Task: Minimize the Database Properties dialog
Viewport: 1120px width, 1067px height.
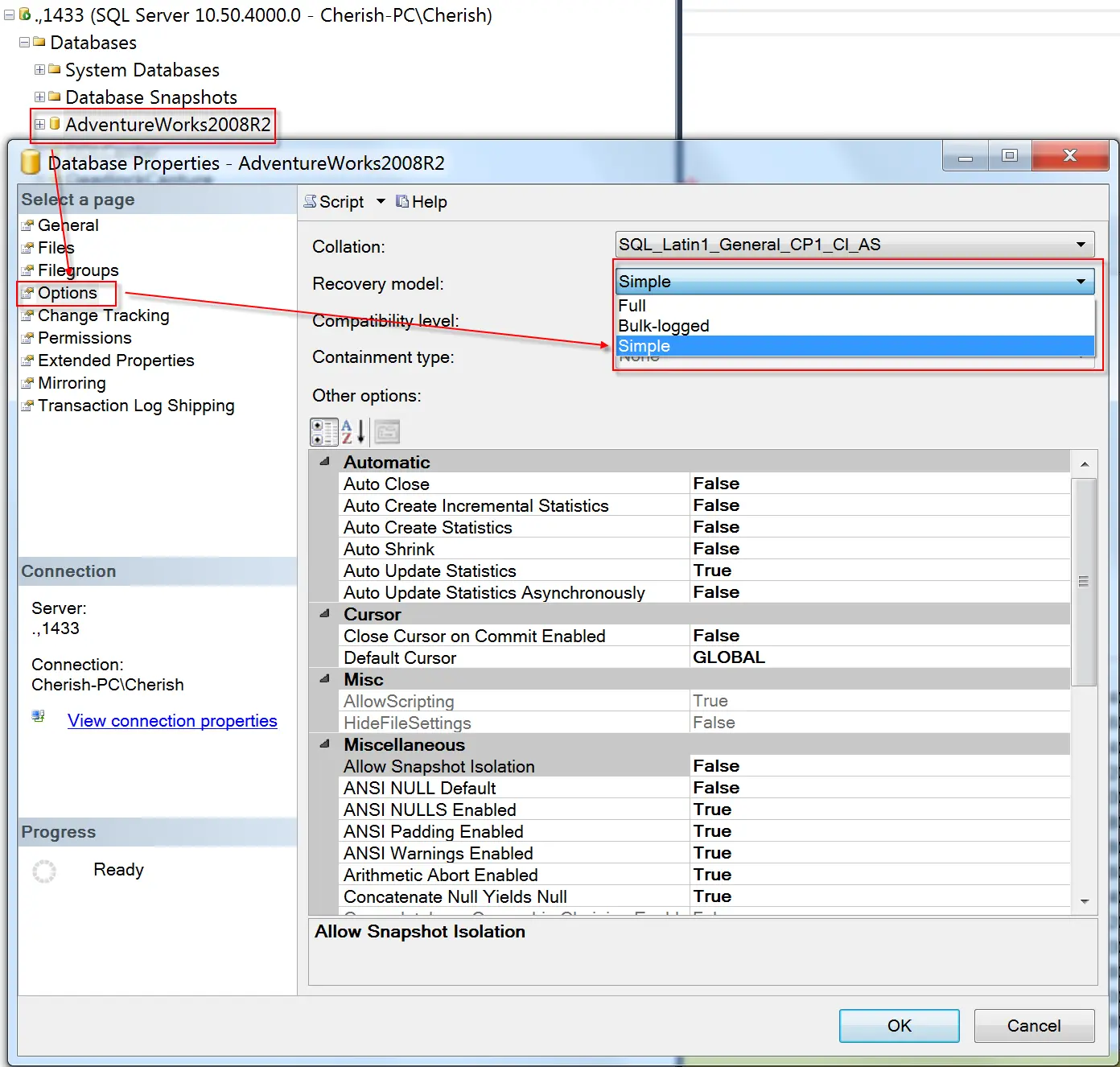Action: (966, 155)
